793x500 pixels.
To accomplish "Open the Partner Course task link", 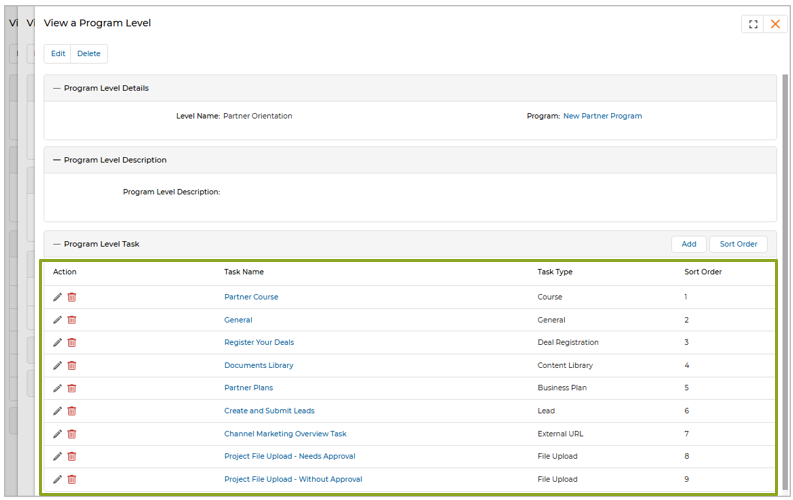I will tap(251, 297).
